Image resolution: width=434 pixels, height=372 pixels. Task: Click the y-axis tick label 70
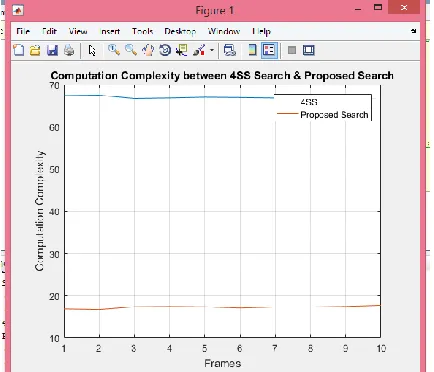[54, 86]
